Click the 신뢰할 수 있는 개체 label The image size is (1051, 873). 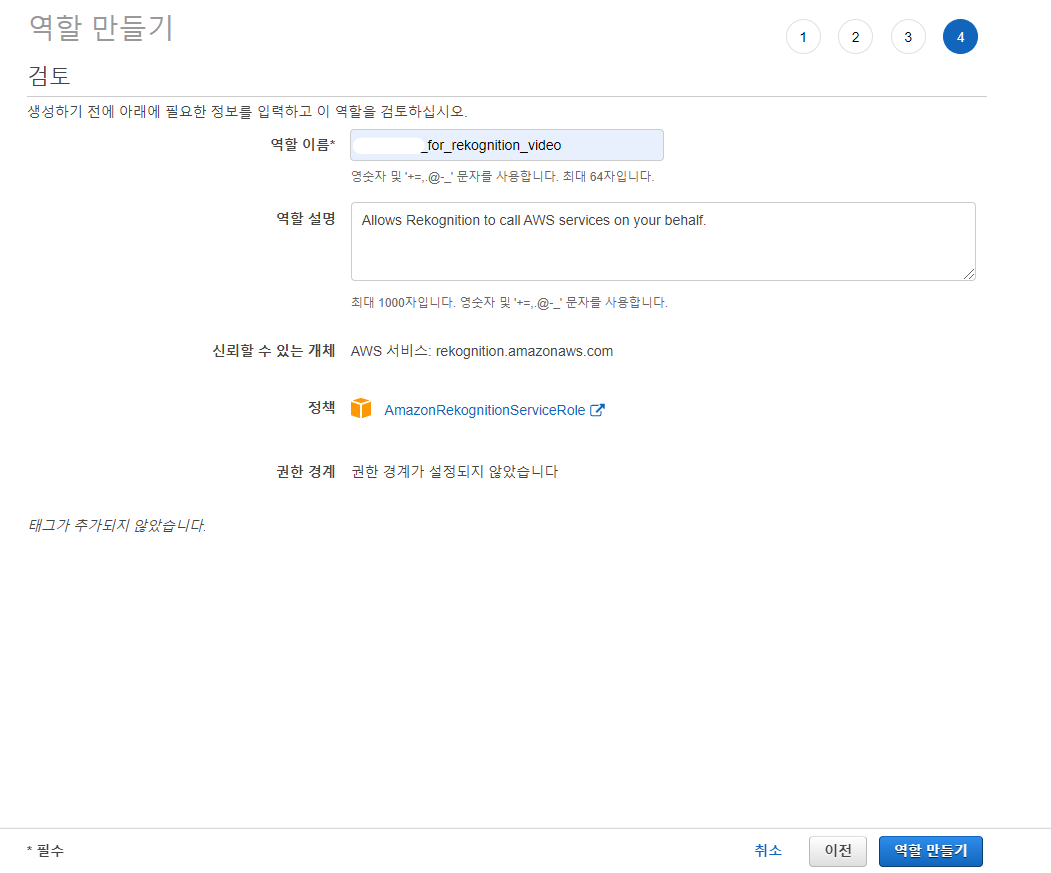pos(273,351)
